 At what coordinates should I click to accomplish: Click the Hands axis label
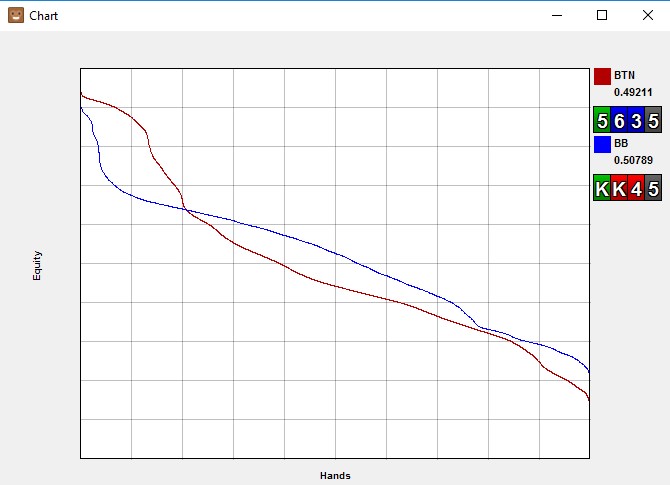point(335,476)
